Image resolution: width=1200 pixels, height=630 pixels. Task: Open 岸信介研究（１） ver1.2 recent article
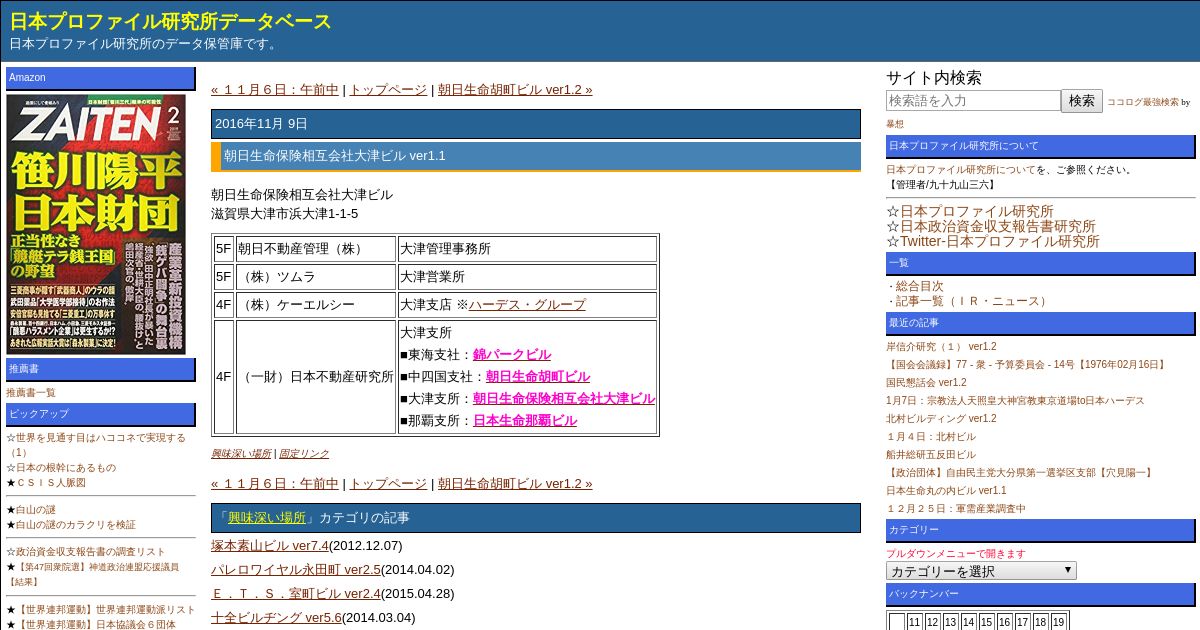tap(941, 346)
